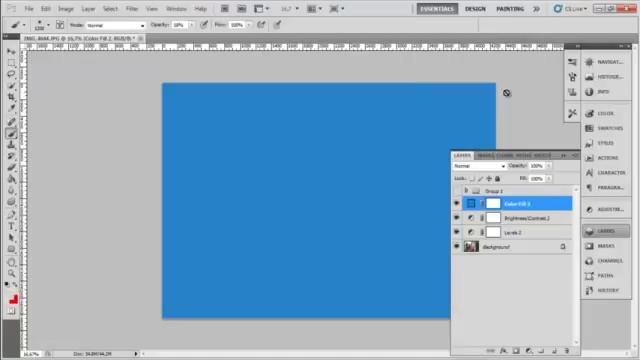Viewport: 640px width, 360px height.
Task: Open the Styles panel
Action: click(x=605, y=143)
